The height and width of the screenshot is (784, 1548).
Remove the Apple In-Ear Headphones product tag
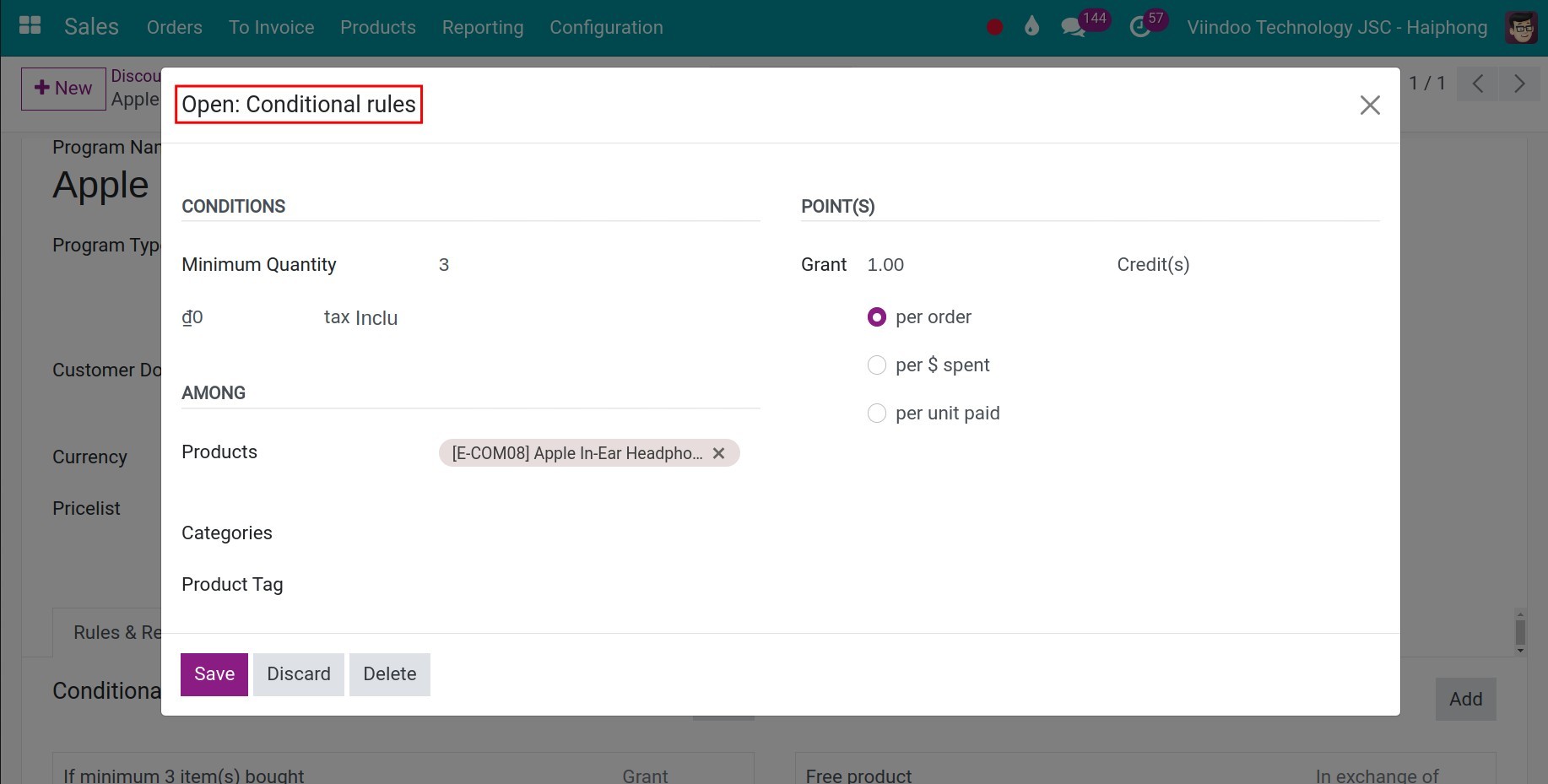[718, 453]
